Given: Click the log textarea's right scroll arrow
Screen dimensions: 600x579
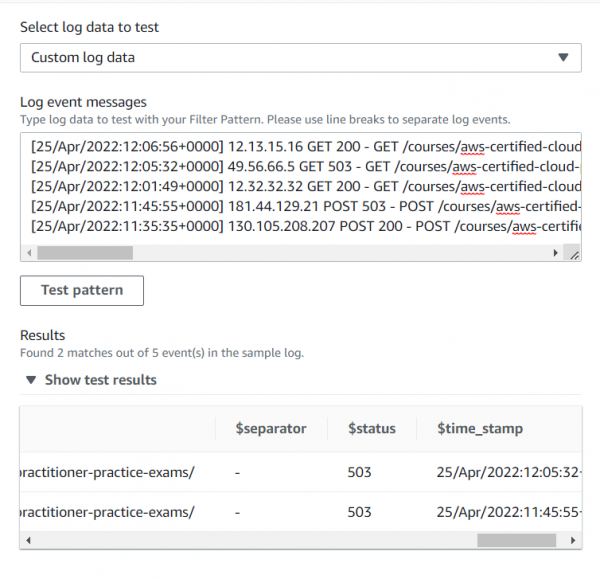Looking at the screenshot, I should 556,254.
